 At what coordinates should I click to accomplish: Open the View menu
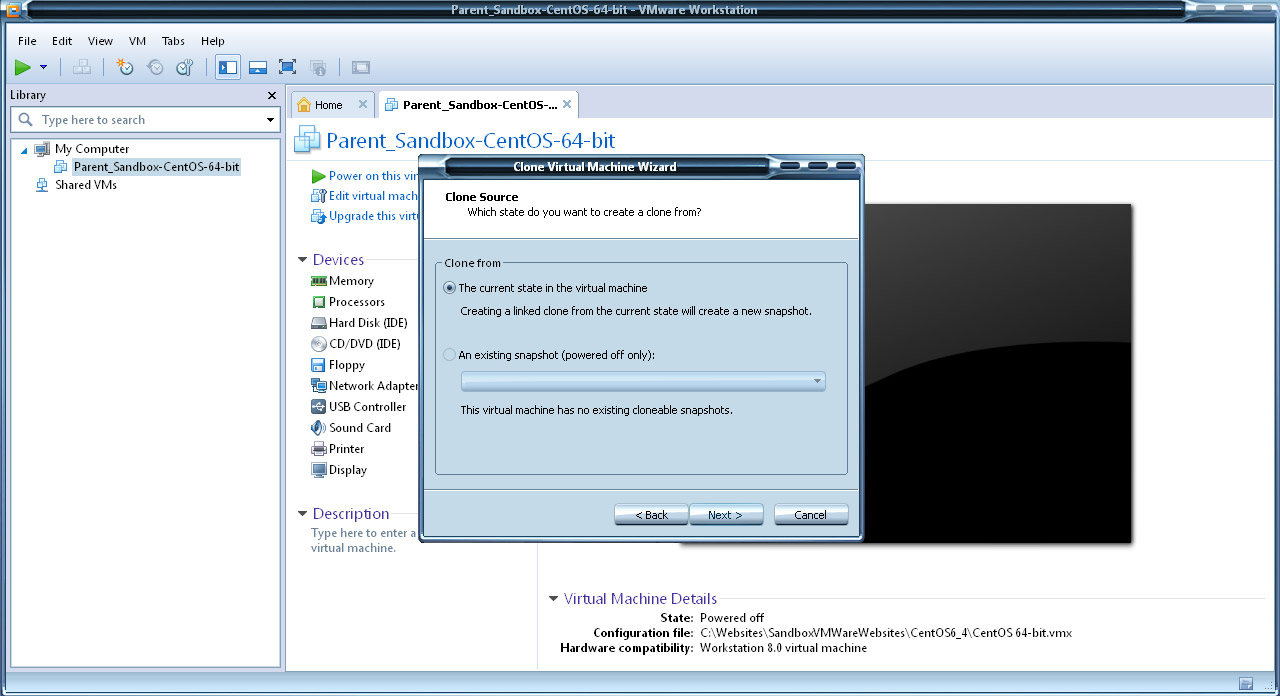(100, 41)
